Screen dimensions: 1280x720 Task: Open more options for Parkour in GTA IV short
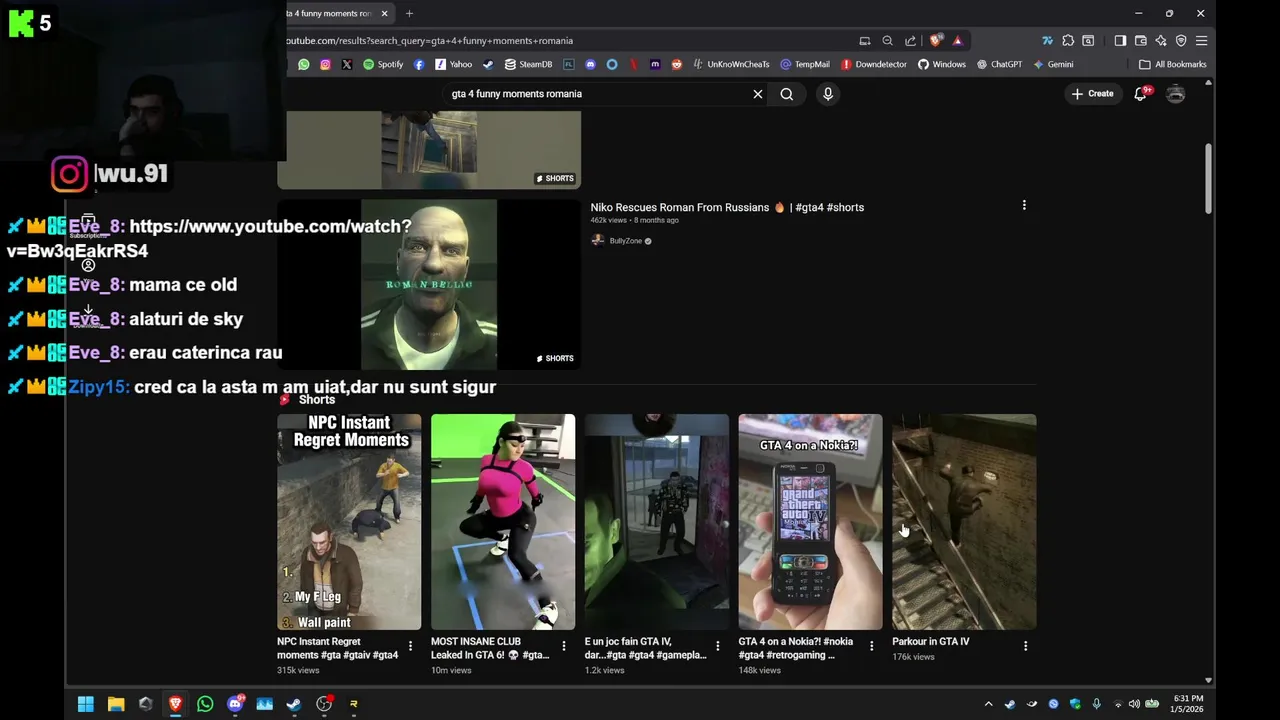coord(1025,646)
